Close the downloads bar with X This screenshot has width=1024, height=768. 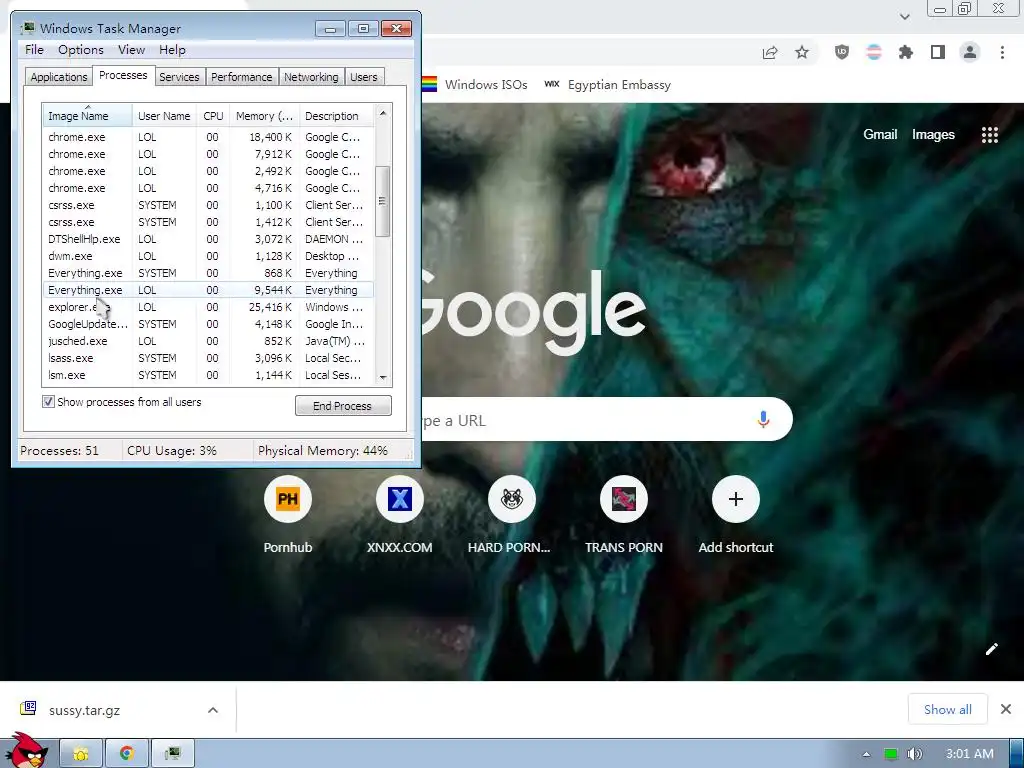coord(1006,709)
